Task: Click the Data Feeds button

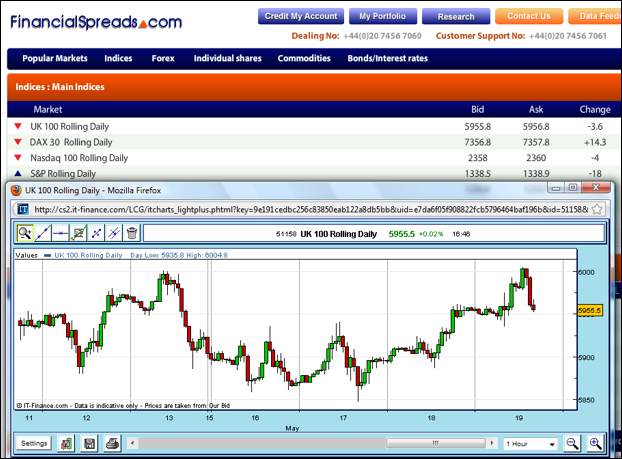Action: pyautogui.click(x=595, y=16)
